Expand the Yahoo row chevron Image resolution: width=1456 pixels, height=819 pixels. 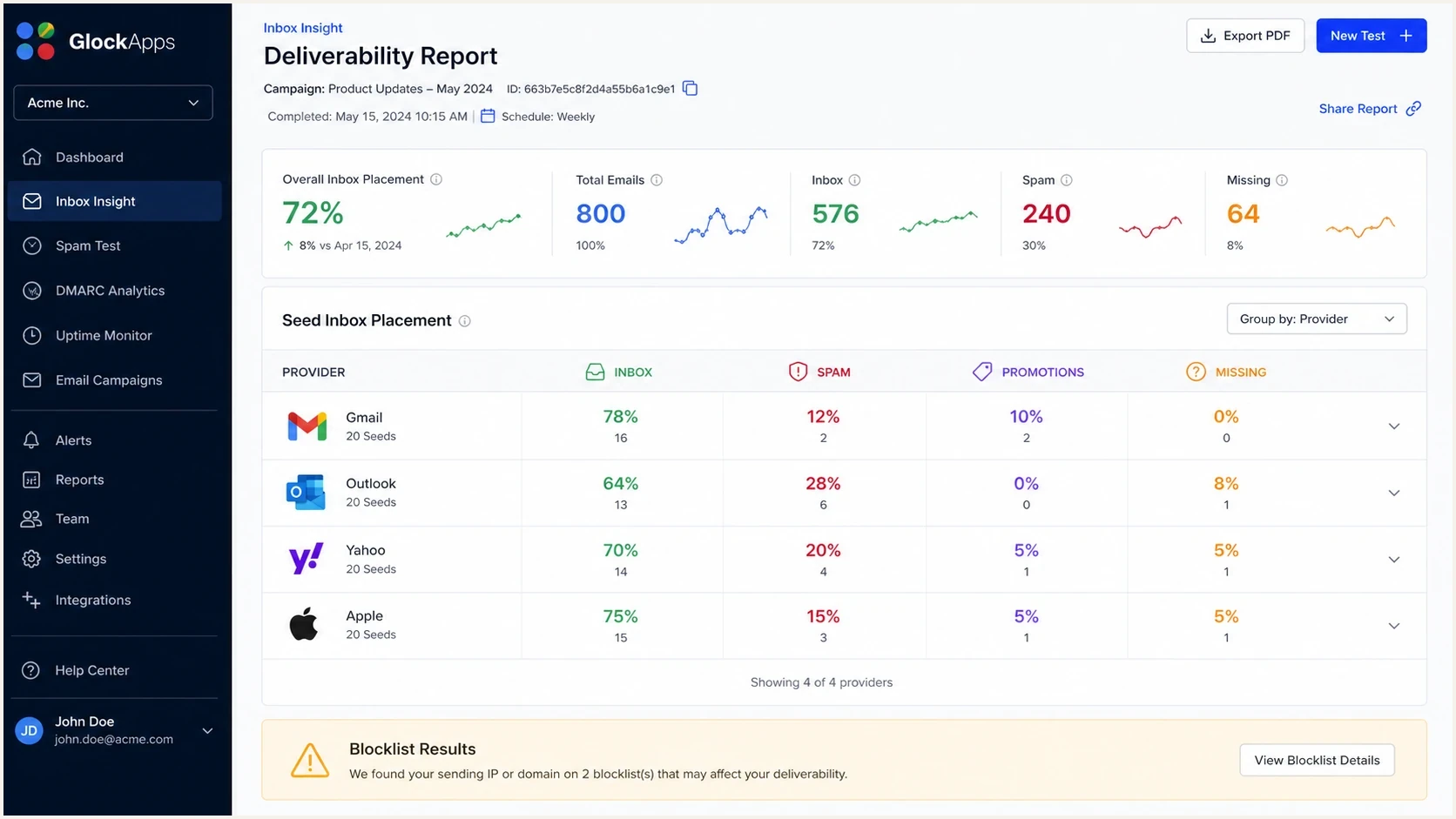pyautogui.click(x=1394, y=560)
